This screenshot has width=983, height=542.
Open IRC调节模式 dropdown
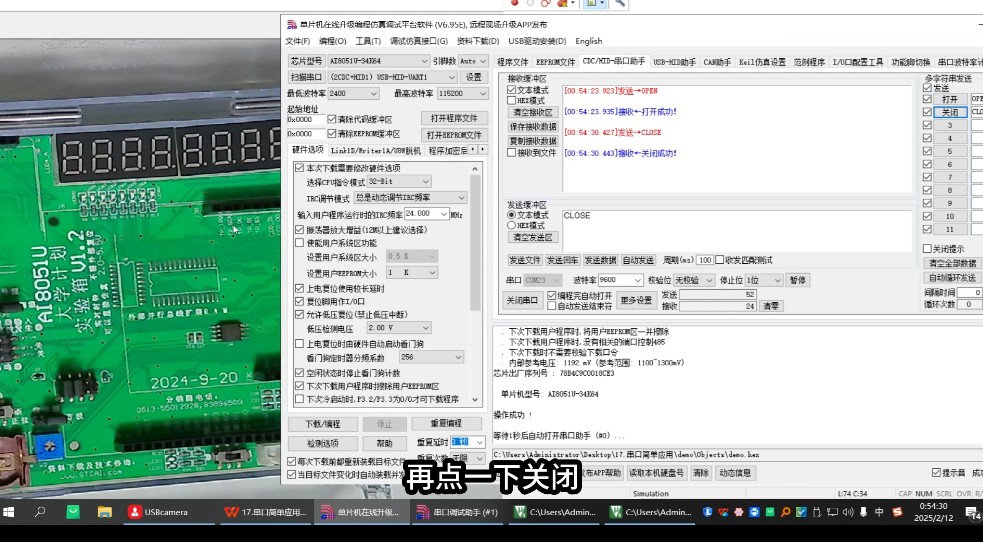411,197
